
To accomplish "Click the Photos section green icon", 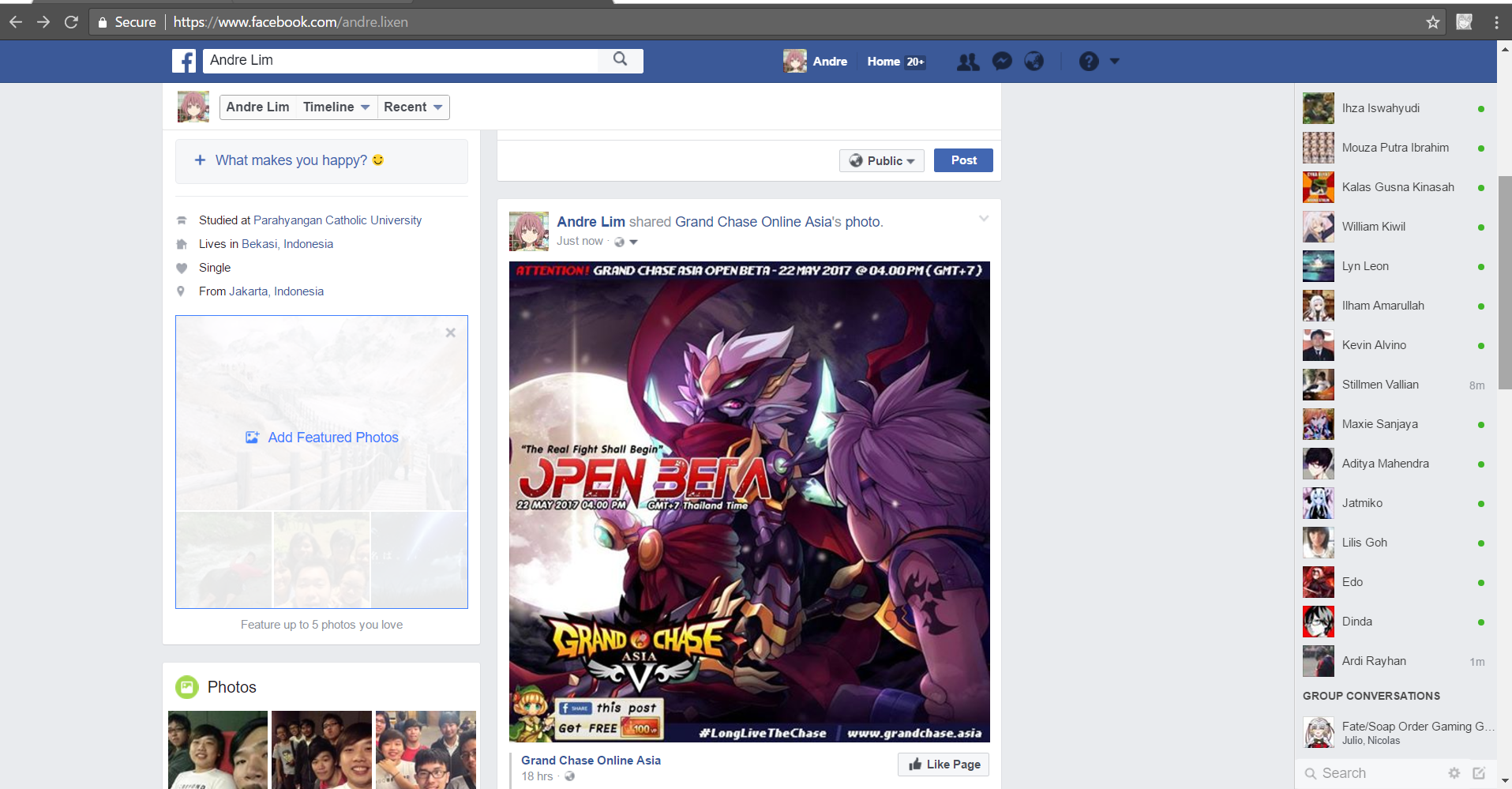I will pos(187,687).
